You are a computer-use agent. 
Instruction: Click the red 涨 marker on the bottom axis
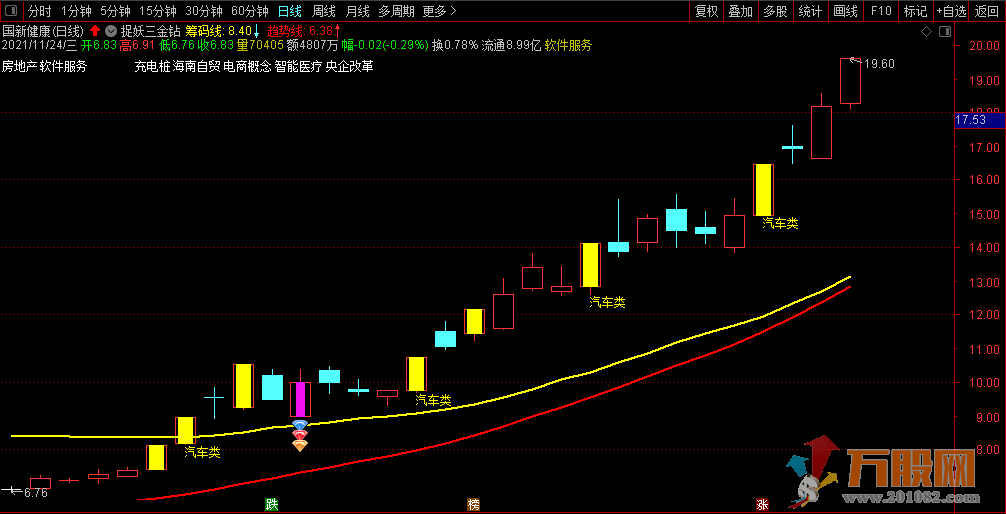pos(762,504)
